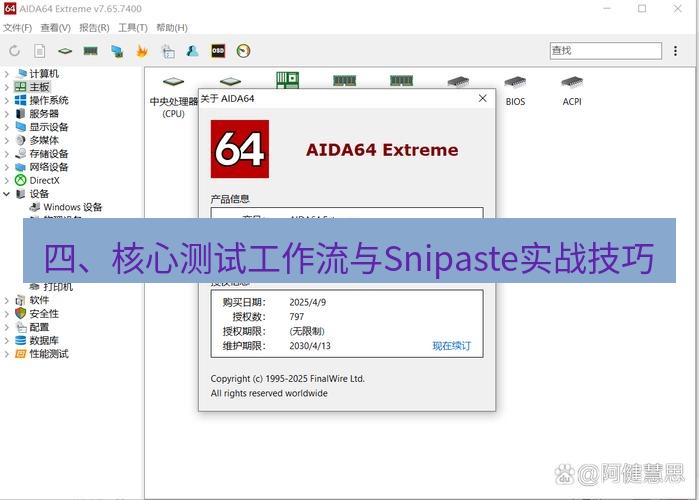Click the memory module toolbar icon
Viewport: 699px width, 500px height.
90,51
